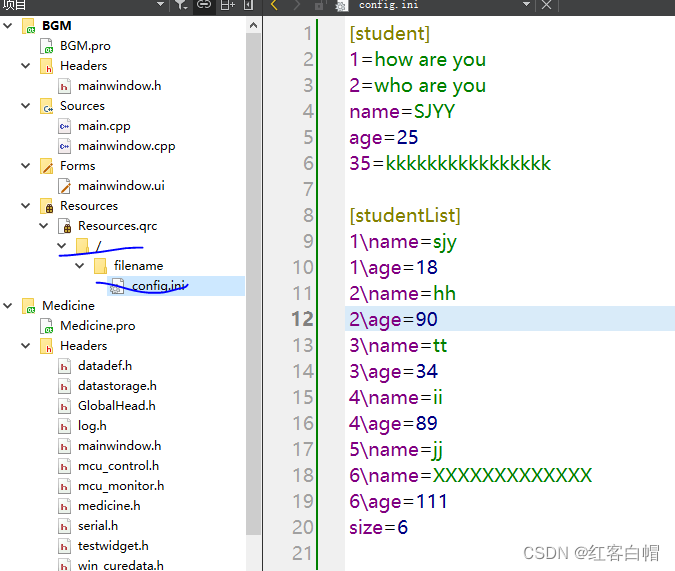Click the mainwindow.ui form file icon

(x=65, y=186)
